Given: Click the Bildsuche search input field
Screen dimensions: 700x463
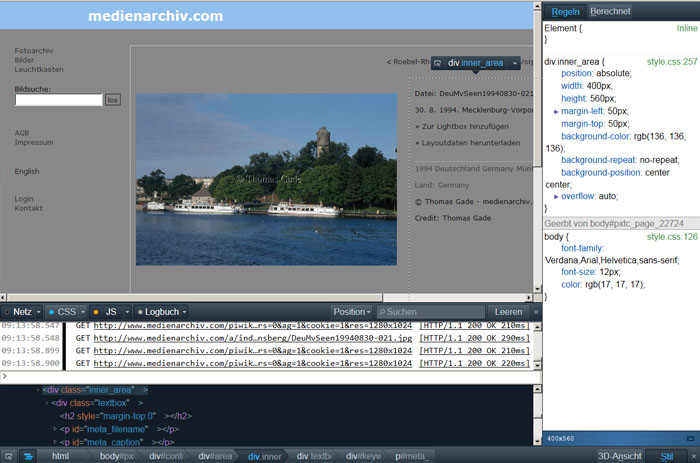Looking at the screenshot, I should [x=59, y=100].
